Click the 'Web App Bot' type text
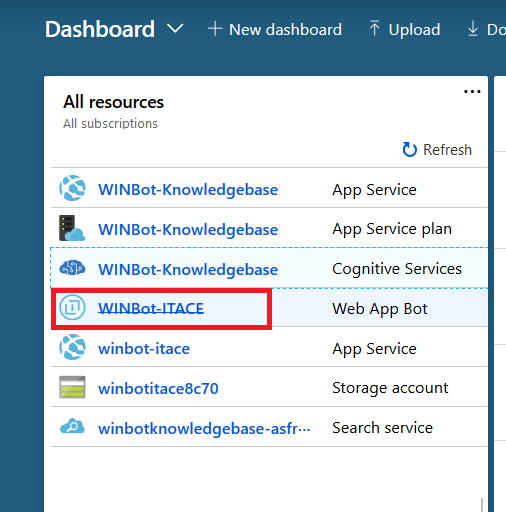Viewport: 506px width, 512px height. coord(380,309)
